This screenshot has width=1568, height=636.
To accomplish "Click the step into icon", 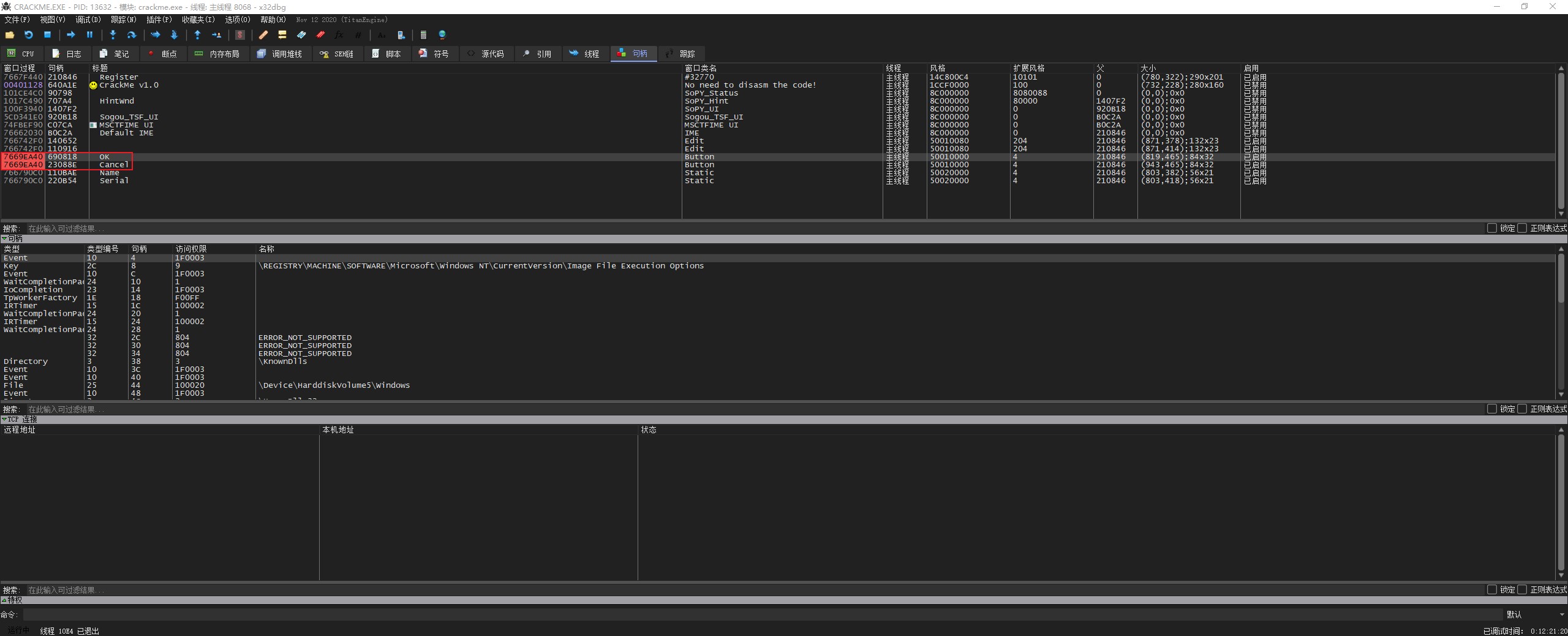I will click(113, 35).
